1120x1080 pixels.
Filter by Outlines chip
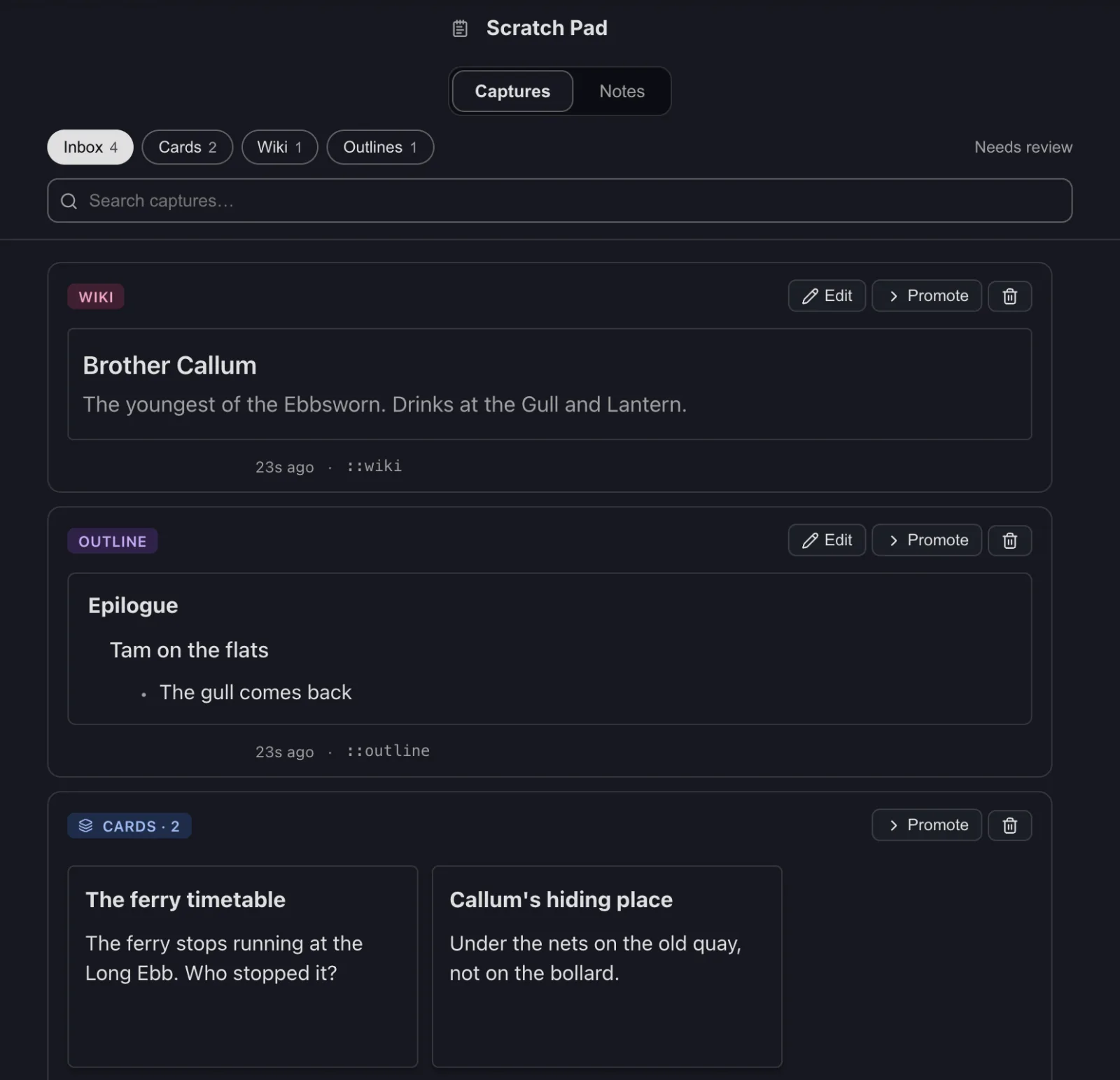click(x=380, y=147)
